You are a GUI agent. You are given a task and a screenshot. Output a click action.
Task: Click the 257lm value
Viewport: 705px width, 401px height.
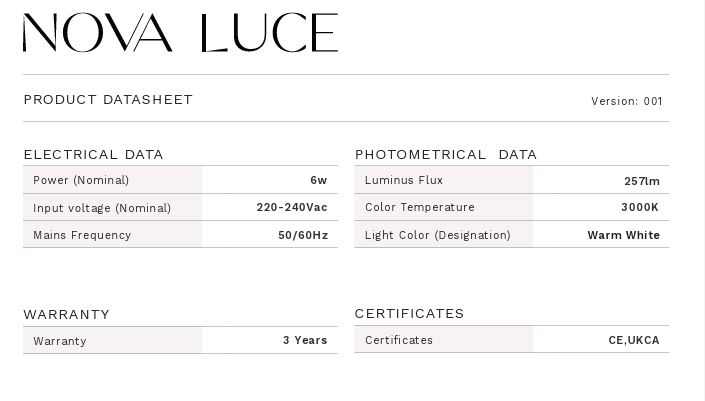(x=642, y=181)
